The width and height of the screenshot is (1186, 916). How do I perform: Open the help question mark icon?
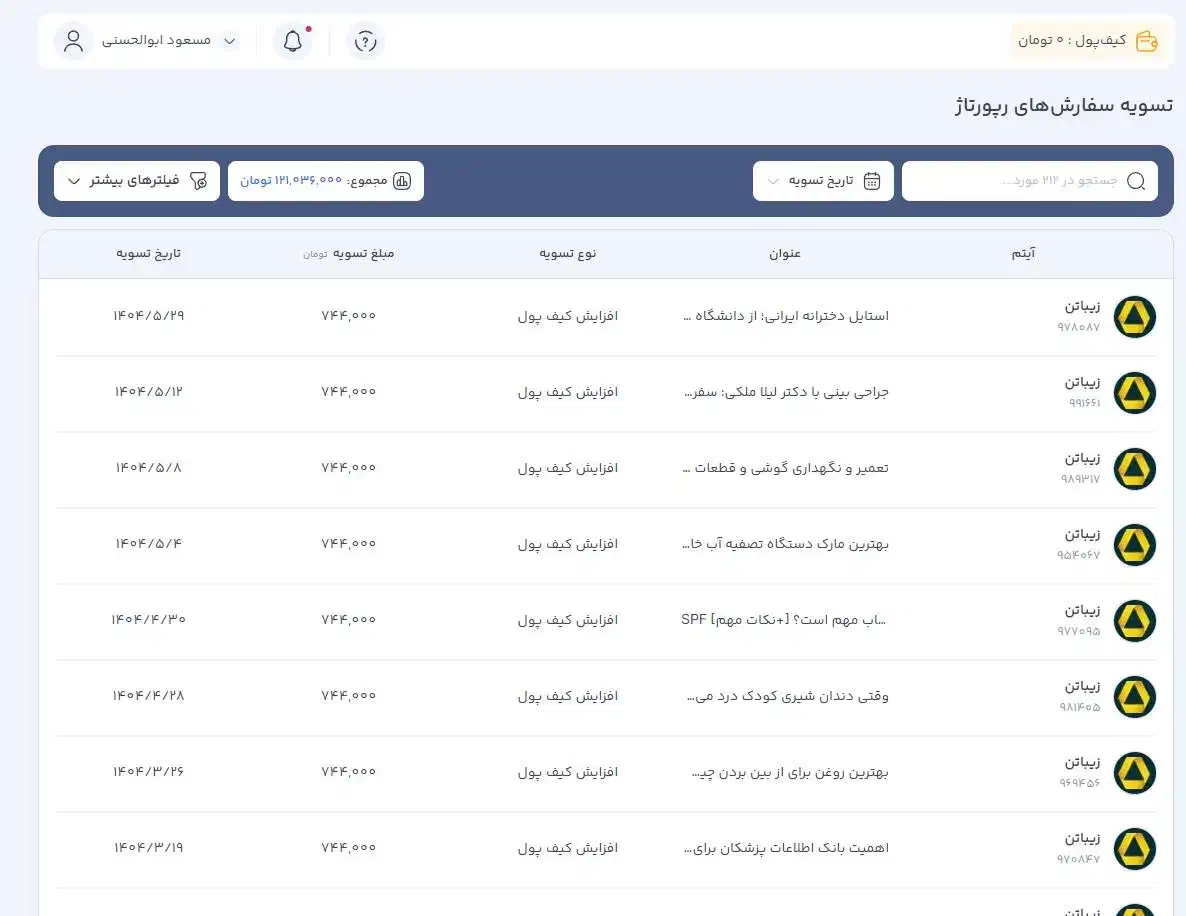366,41
